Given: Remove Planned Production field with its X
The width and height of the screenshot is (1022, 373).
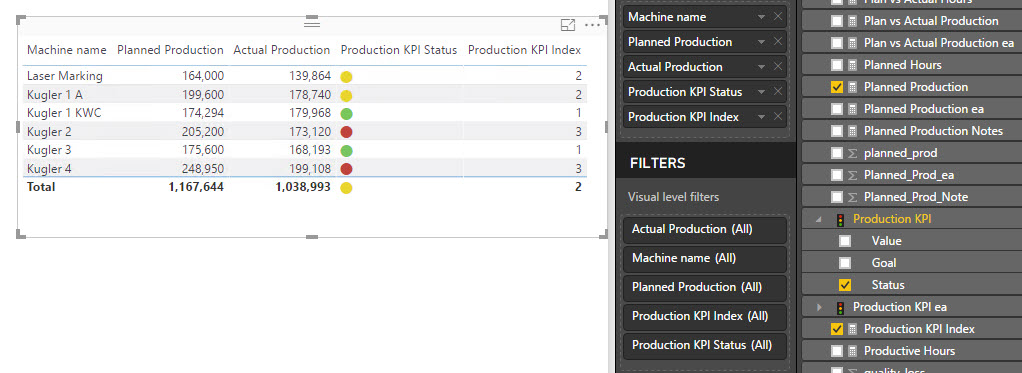Looking at the screenshot, I should pos(778,42).
